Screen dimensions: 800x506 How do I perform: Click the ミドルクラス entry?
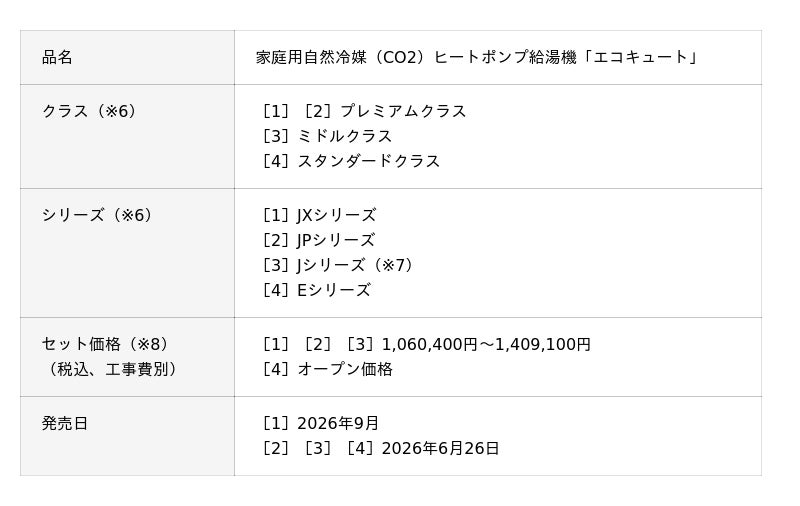344,136
